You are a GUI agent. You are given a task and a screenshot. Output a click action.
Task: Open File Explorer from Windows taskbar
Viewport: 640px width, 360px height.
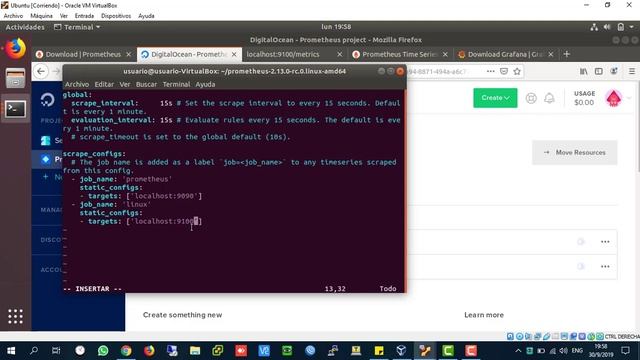tap(195, 351)
